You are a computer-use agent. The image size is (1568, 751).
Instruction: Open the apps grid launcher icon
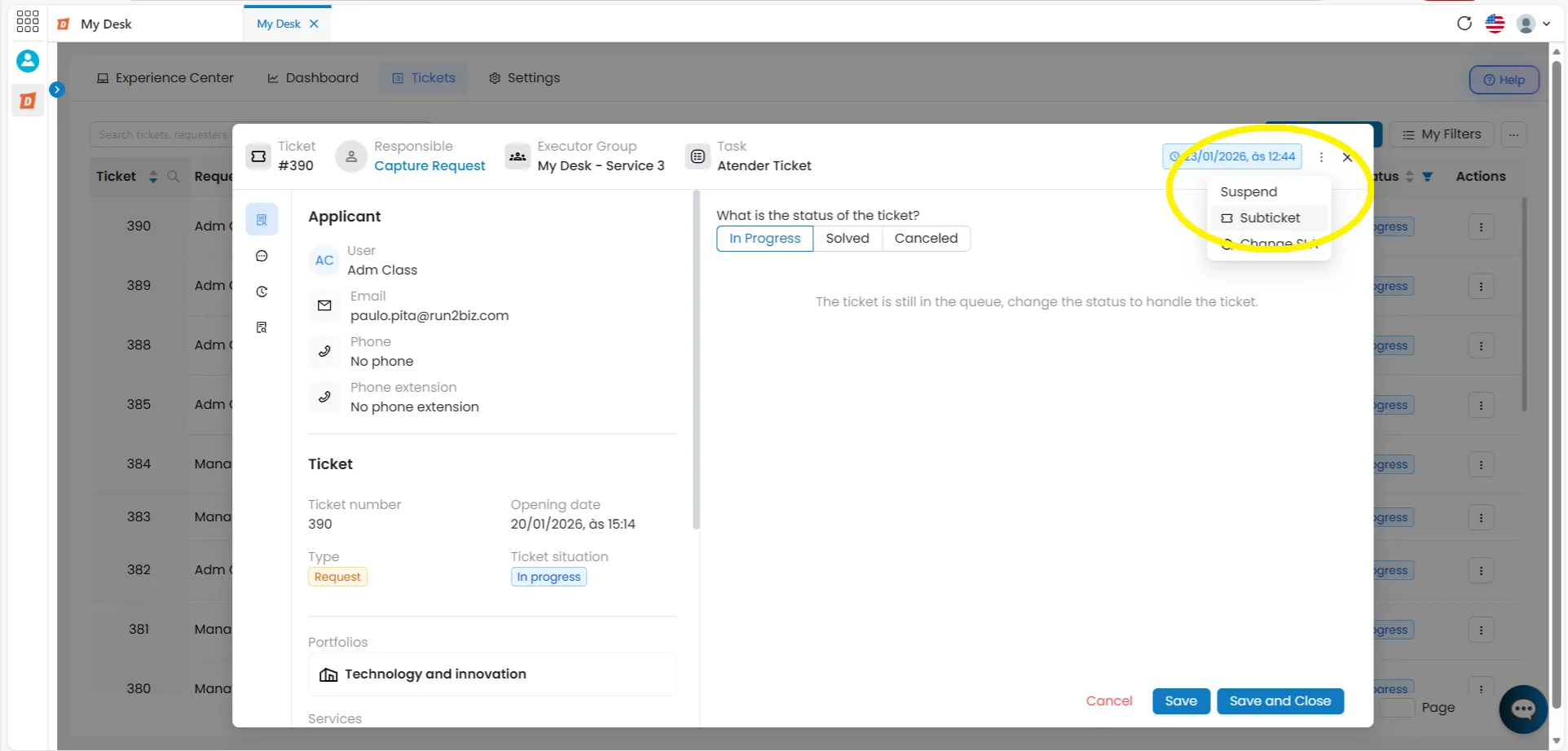pos(28,22)
